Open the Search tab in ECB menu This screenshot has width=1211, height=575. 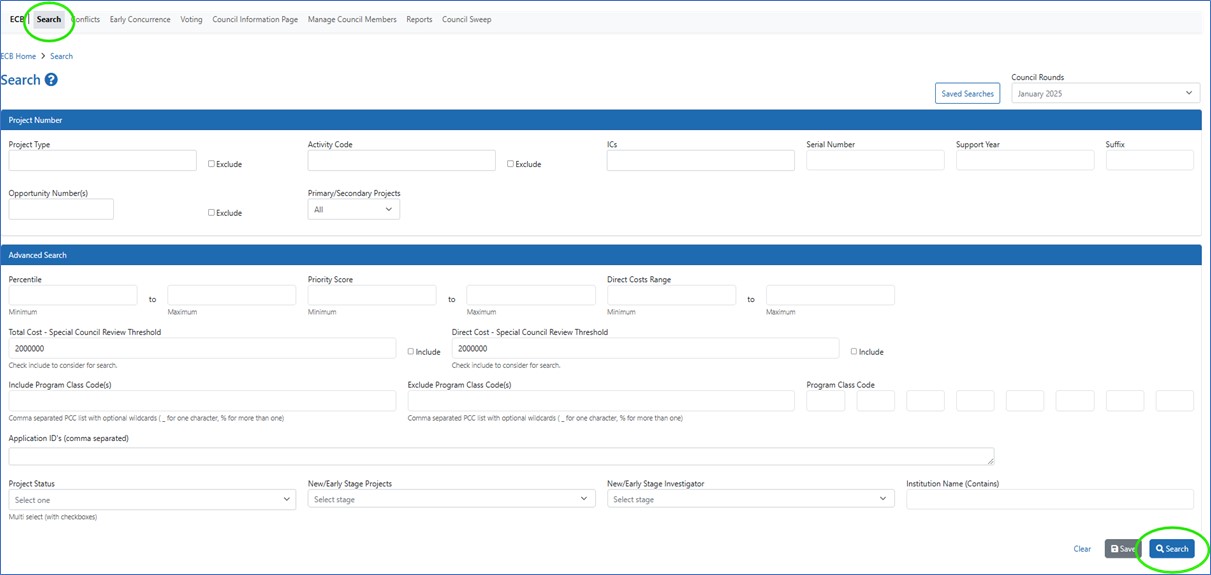tap(49, 20)
